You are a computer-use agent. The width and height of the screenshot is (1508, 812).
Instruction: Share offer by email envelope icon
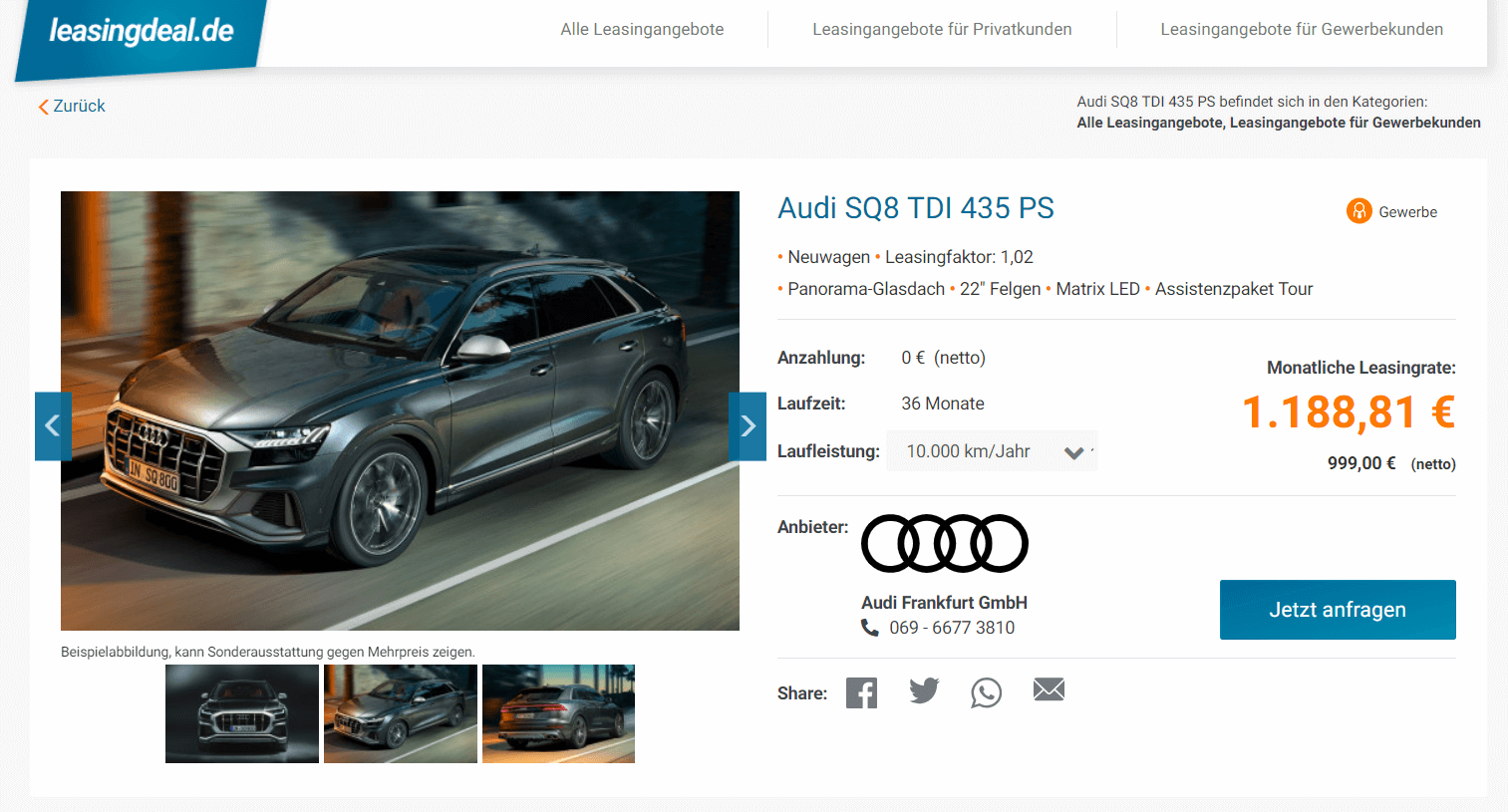pos(1049,689)
